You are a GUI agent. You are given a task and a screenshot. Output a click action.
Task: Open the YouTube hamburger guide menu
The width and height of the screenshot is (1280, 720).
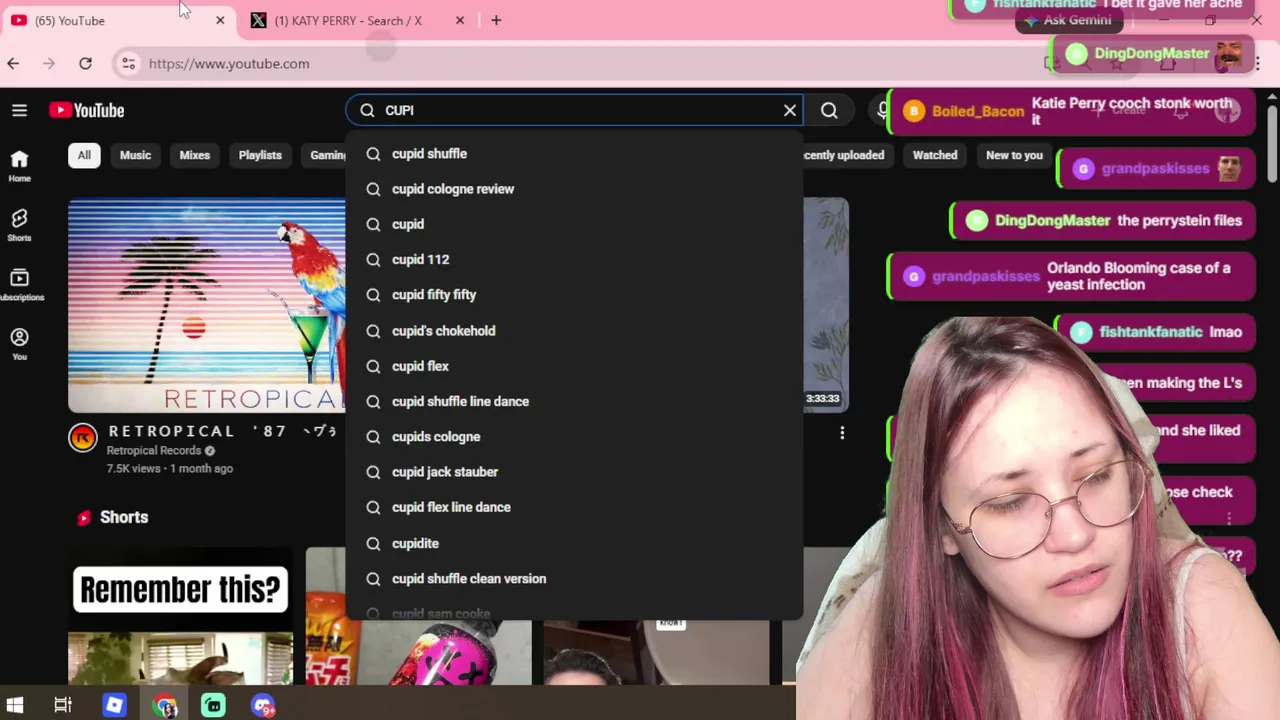[x=19, y=110]
